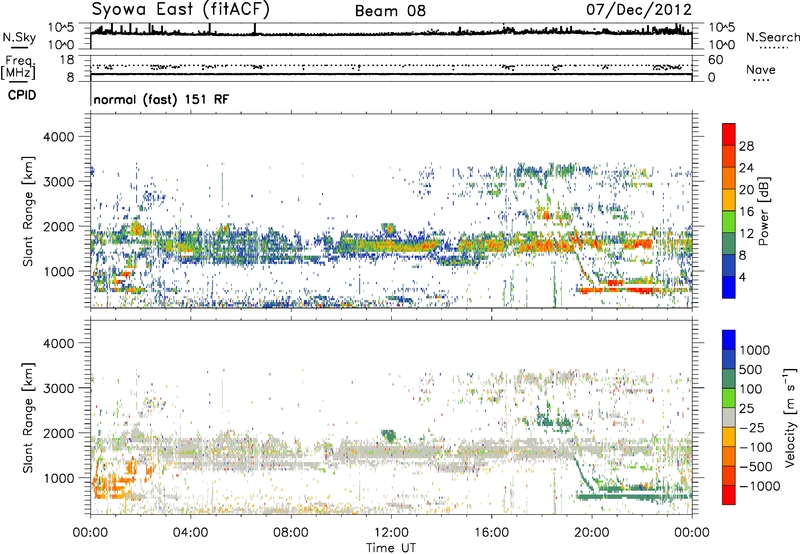Click the blue top segment of the Velocity colorbar

point(729,340)
